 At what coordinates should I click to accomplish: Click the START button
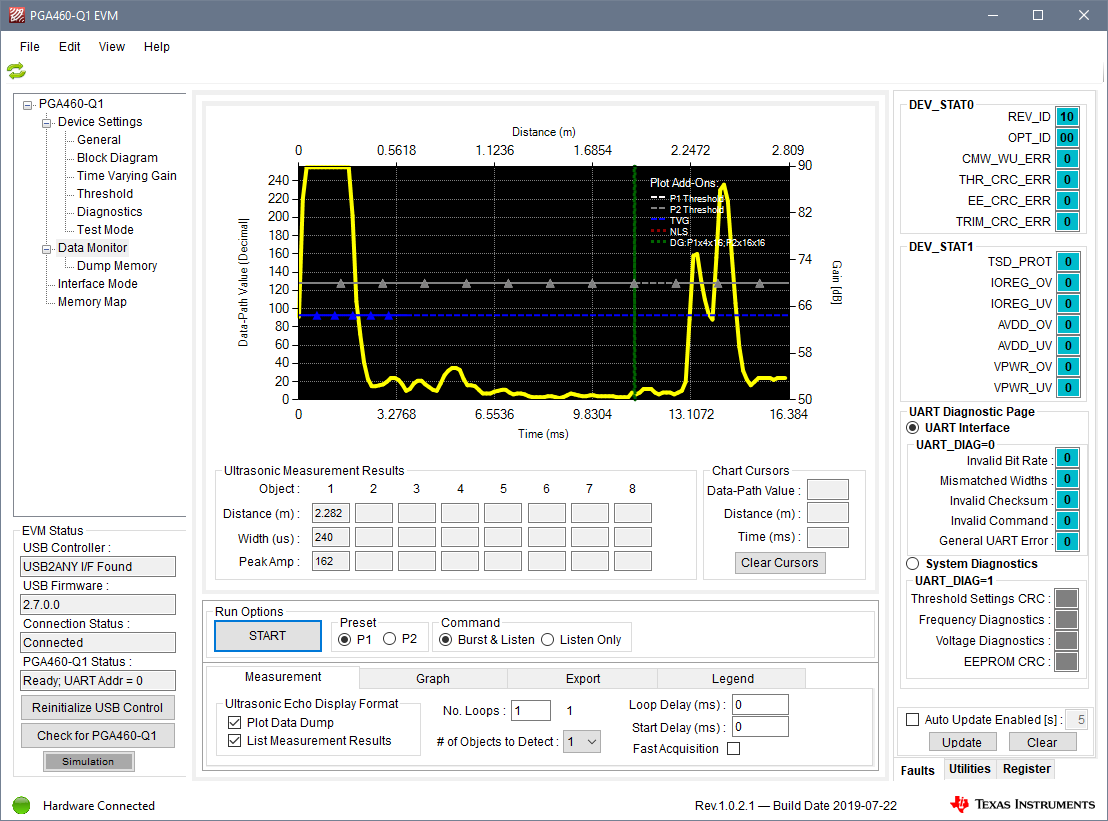(x=268, y=636)
